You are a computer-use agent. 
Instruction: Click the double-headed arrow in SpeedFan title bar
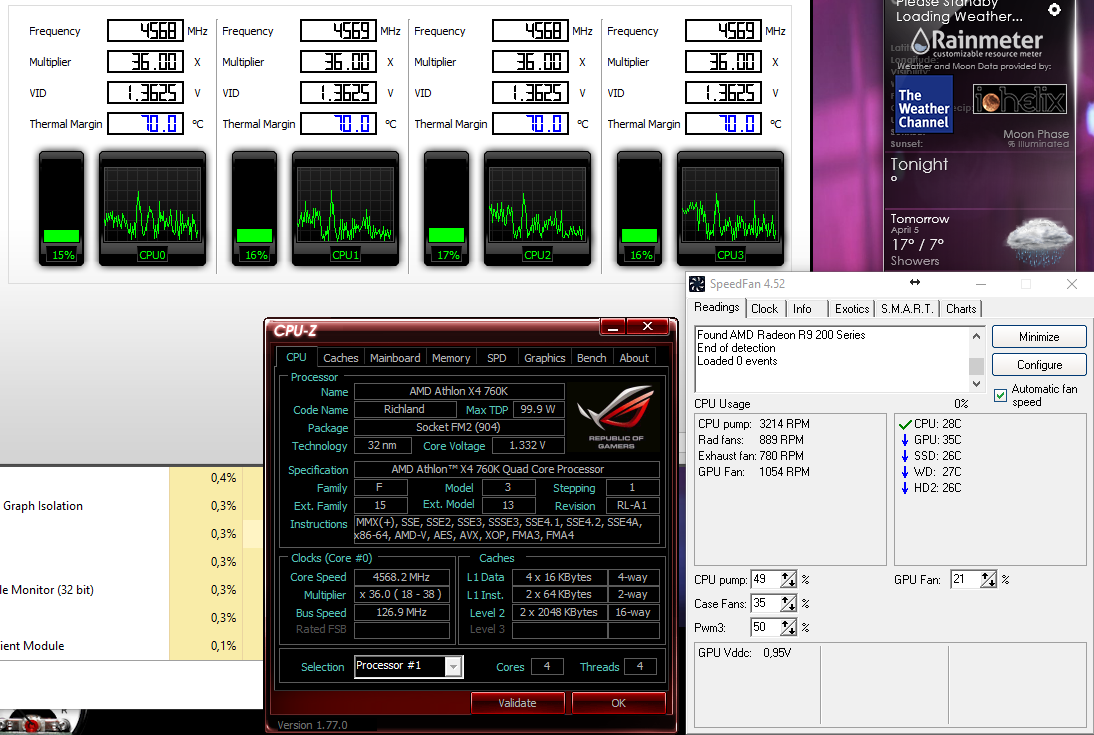pyautogui.click(x=915, y=283)
